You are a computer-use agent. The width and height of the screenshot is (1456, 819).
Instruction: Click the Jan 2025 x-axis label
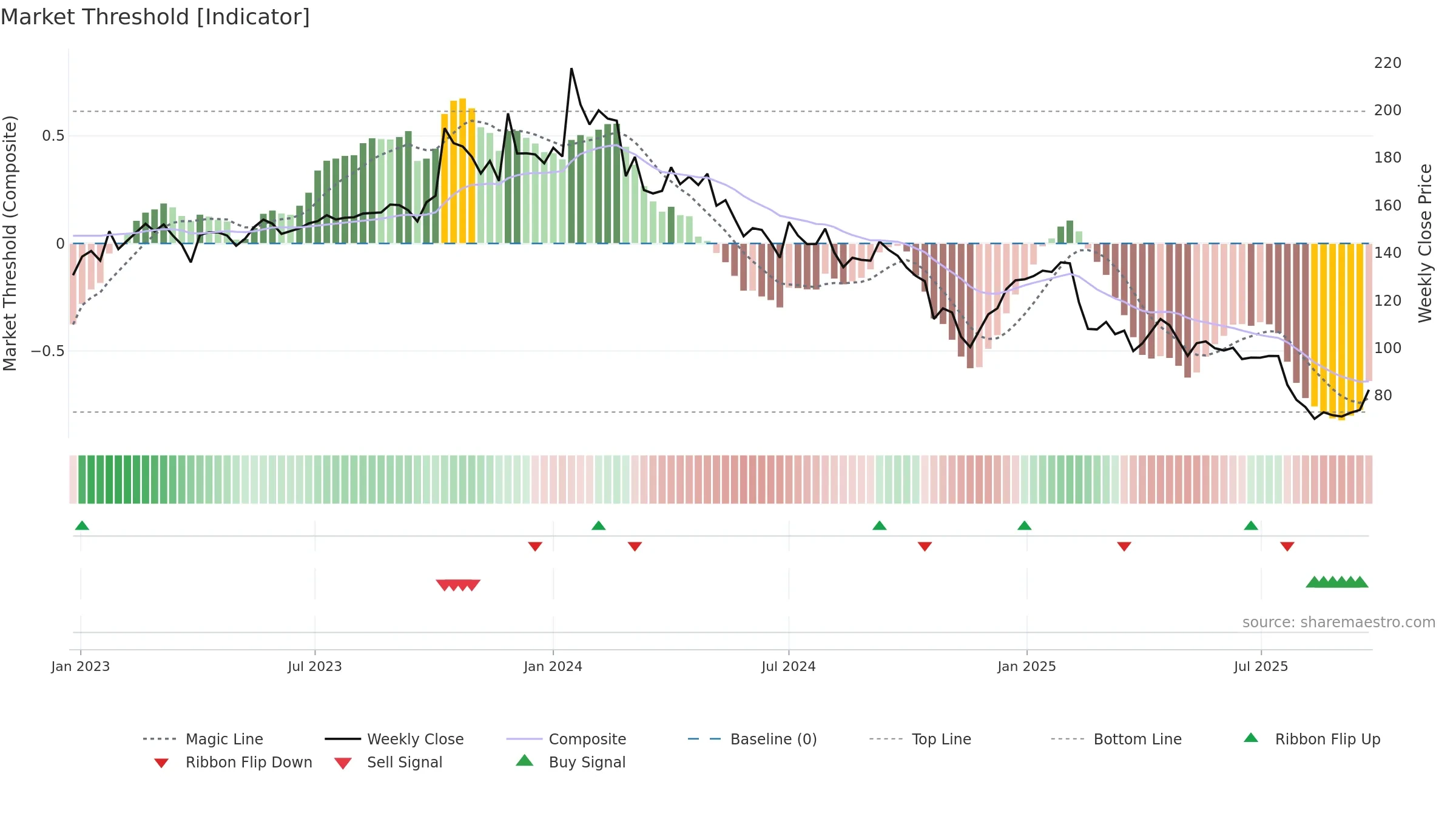coord(1027,667)
